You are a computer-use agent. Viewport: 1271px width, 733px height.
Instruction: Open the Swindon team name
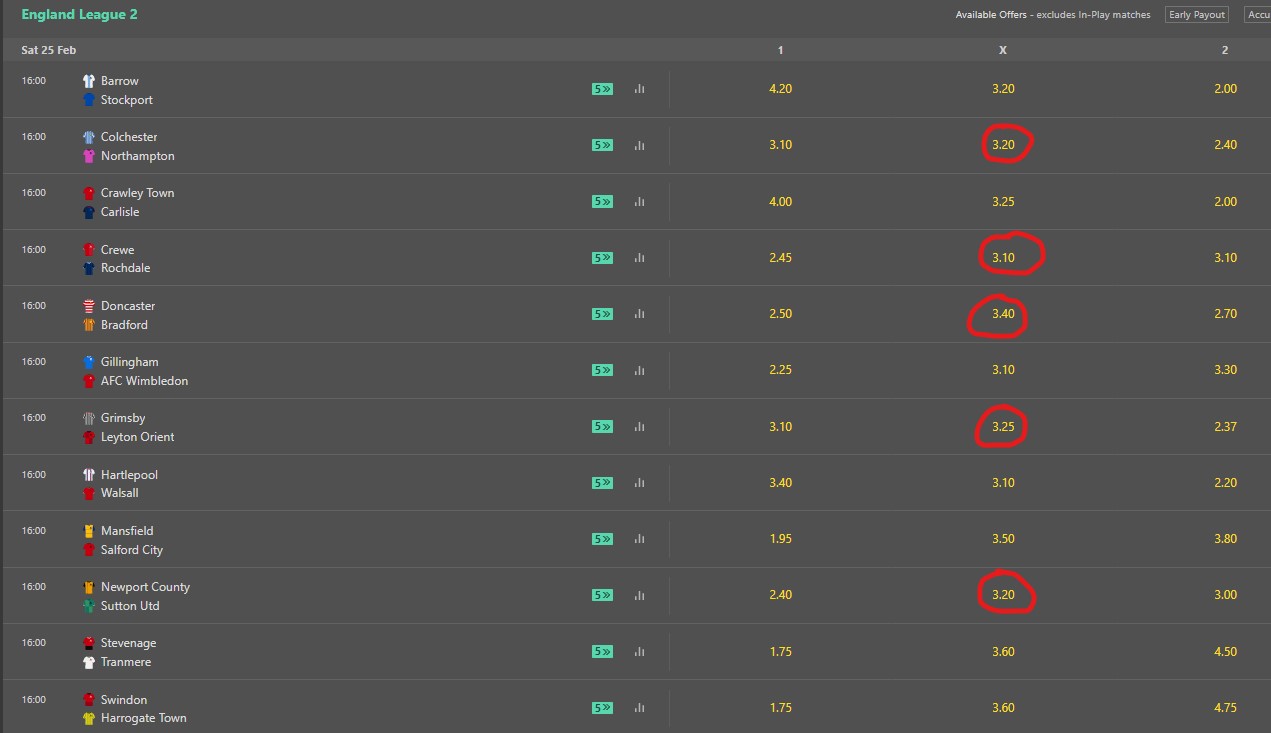(x=124, y=700)
